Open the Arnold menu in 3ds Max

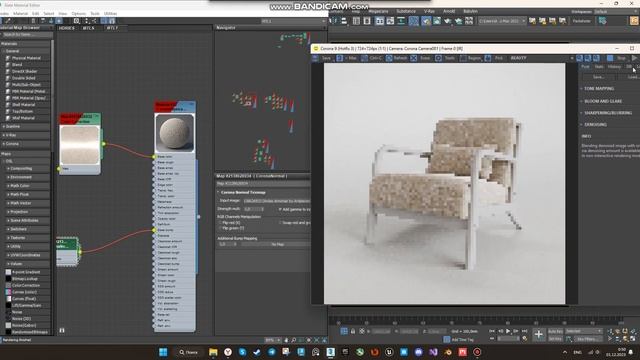(x=449, y=11)
